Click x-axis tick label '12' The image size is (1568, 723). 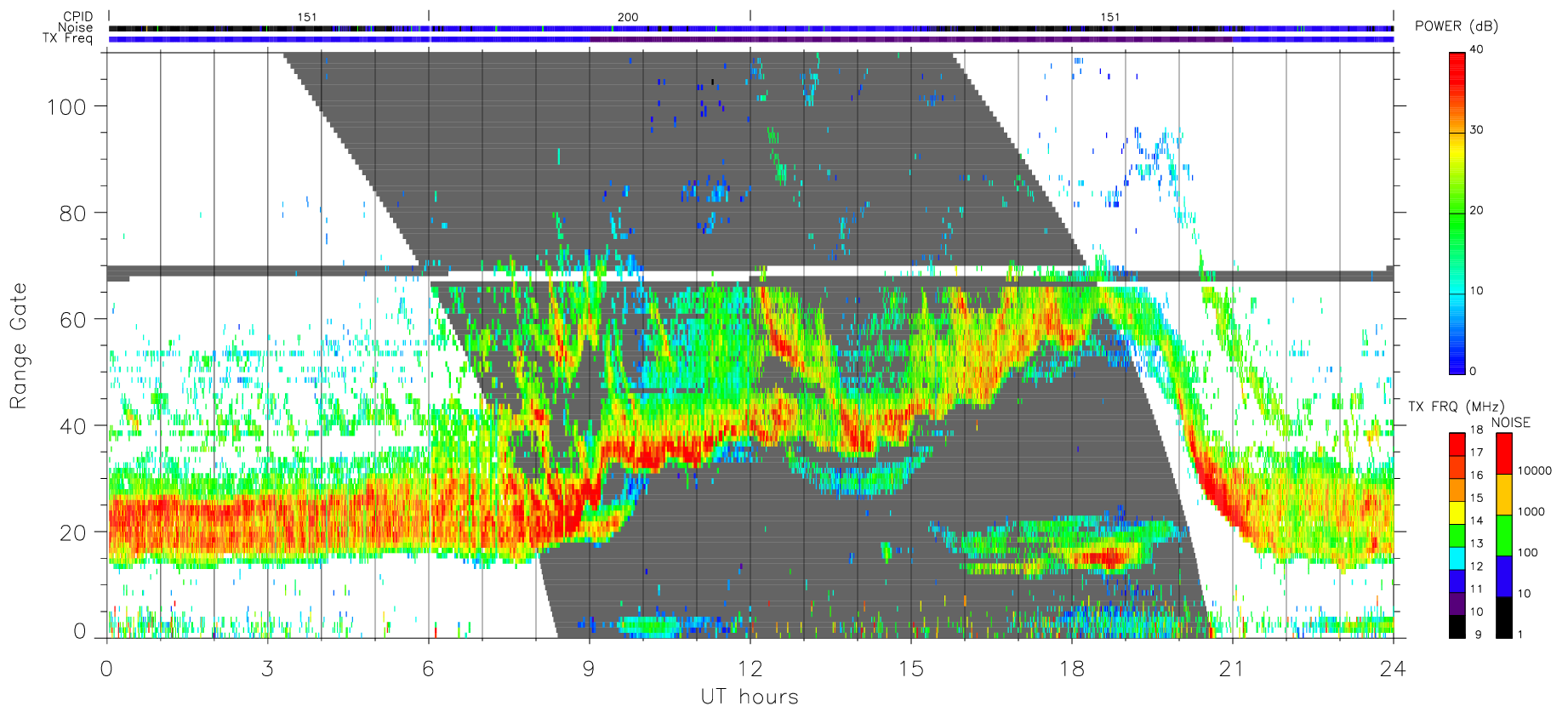(750, 669)
